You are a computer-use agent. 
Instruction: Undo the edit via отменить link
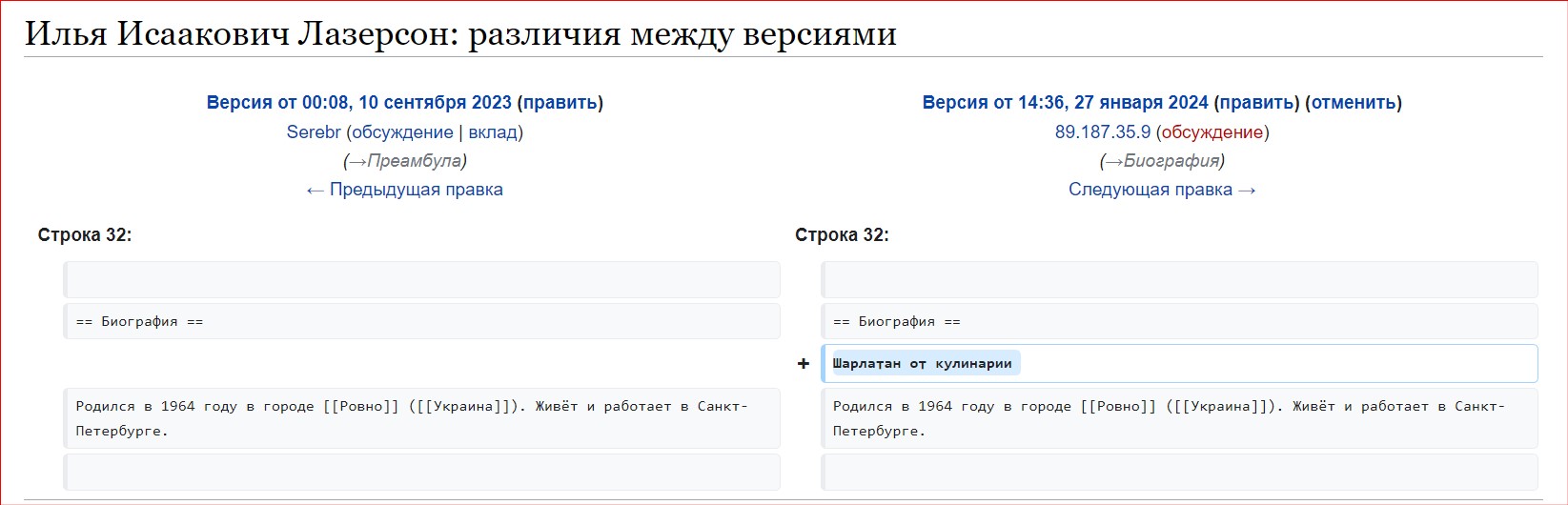click(x=1353, y=103)
